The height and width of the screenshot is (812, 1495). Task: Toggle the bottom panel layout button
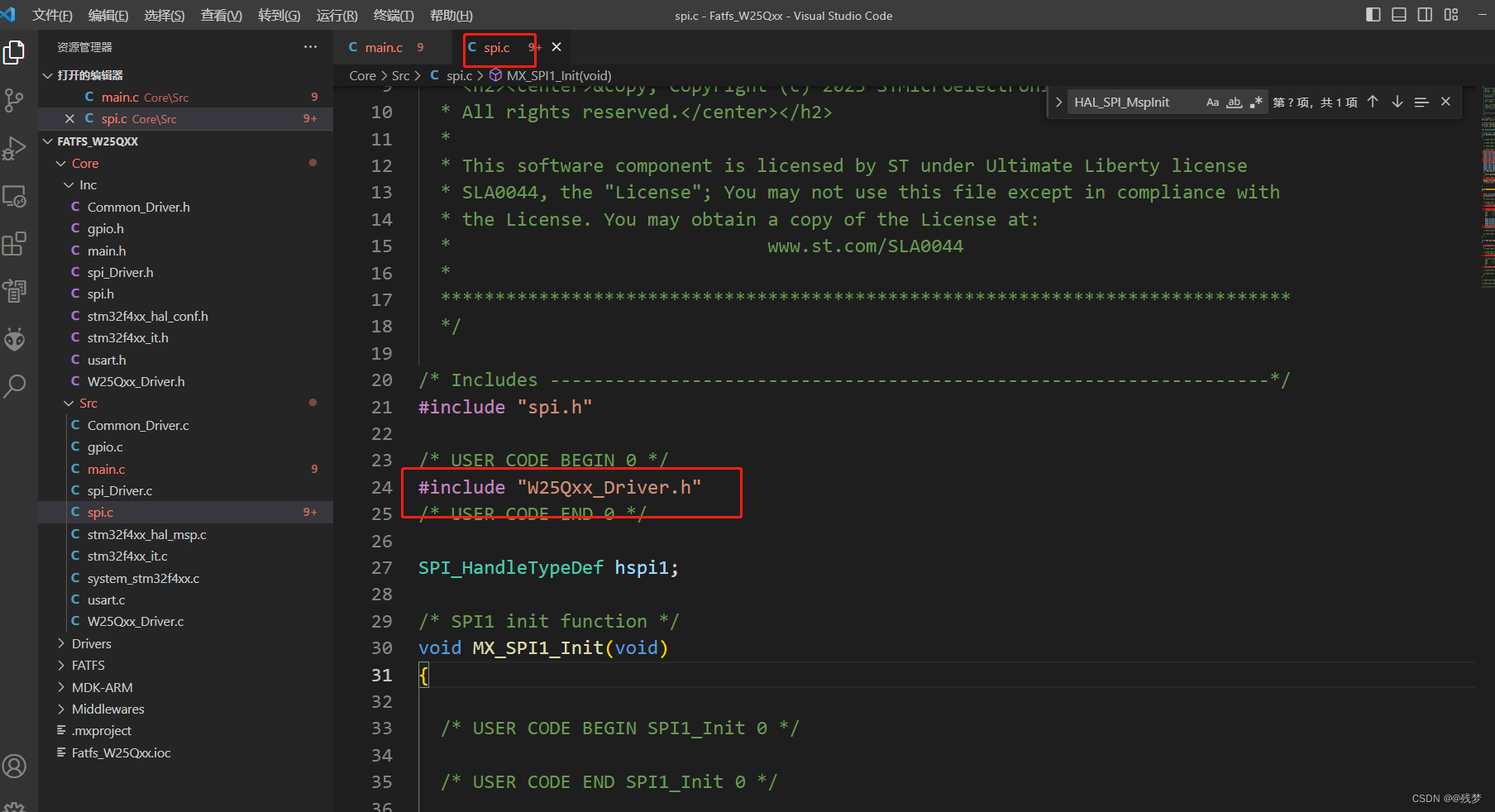[x=1399, y=15]
